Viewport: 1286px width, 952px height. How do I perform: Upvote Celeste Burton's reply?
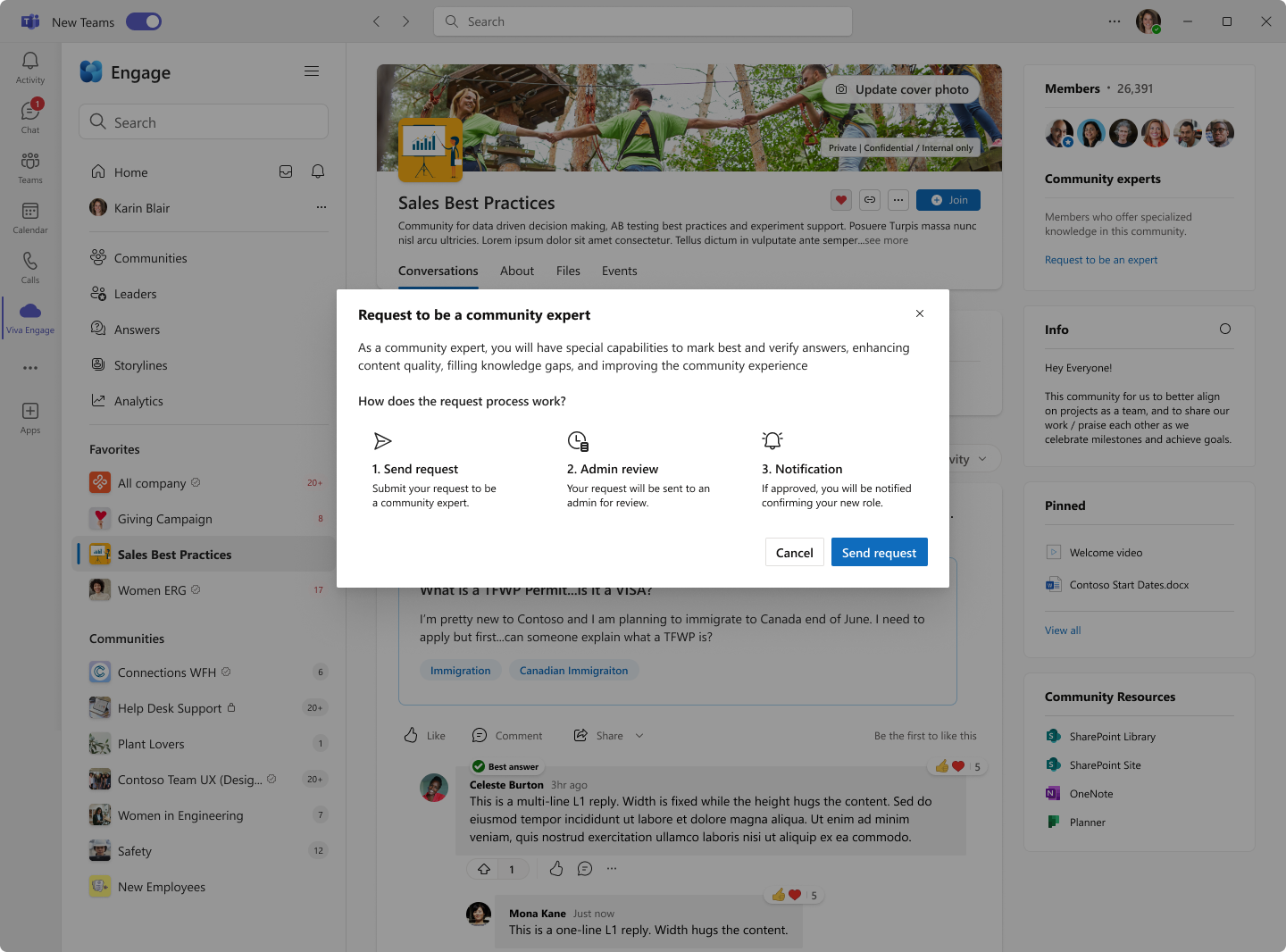(484, 869)
